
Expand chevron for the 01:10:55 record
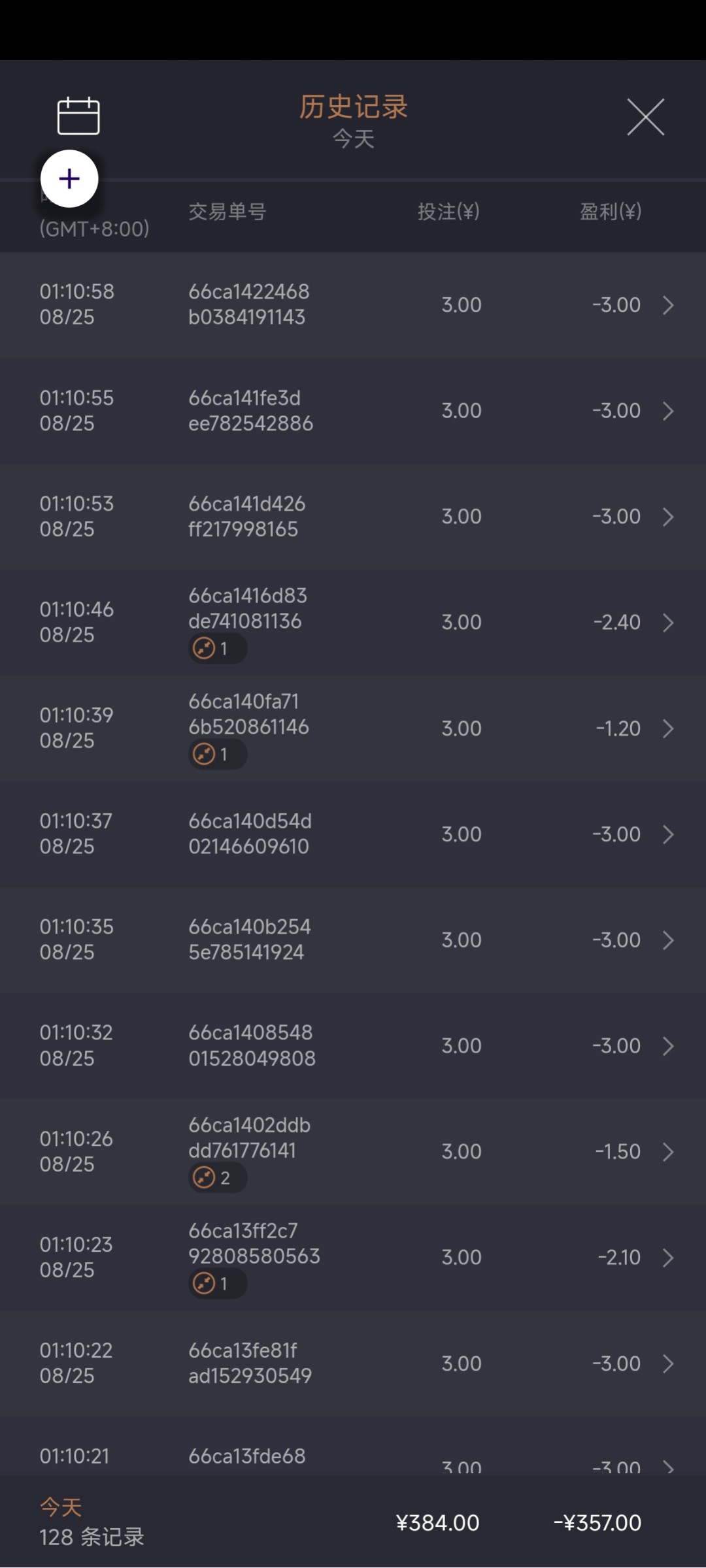point(668,411)
